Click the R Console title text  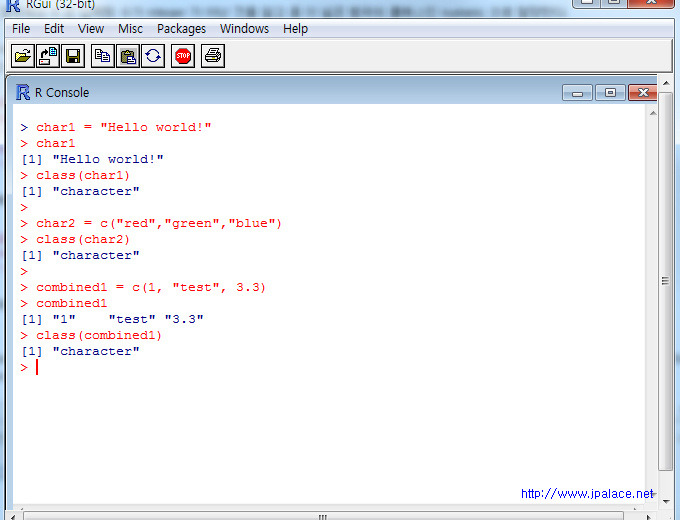click(x=62, y=92)
